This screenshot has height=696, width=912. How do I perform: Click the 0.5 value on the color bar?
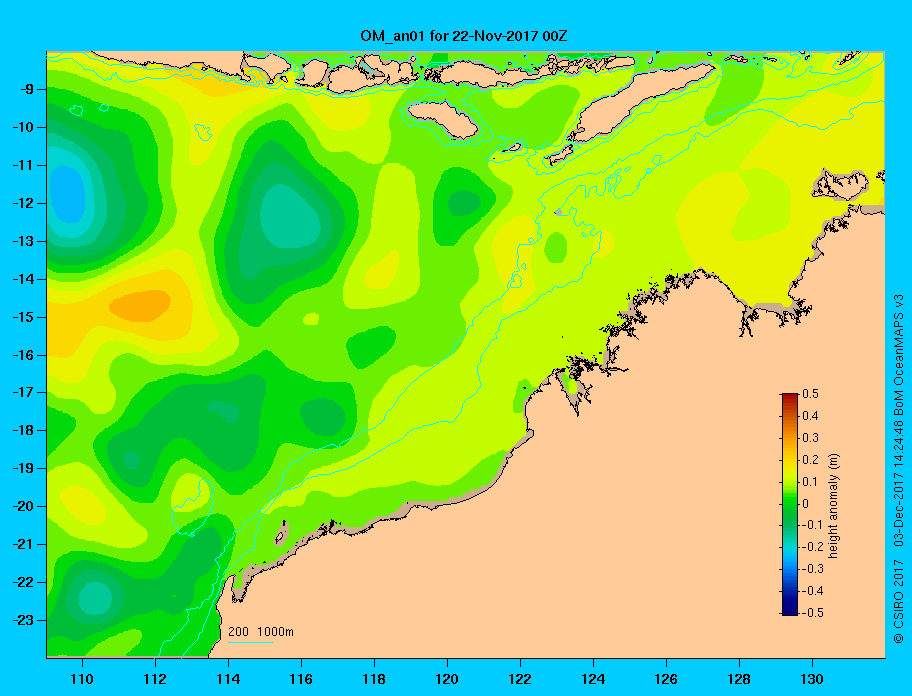810,394
